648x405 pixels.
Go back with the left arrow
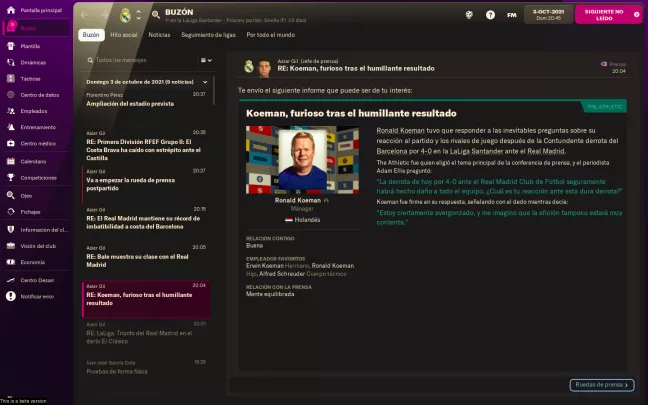pyautogui.click(x=85, y=15)
